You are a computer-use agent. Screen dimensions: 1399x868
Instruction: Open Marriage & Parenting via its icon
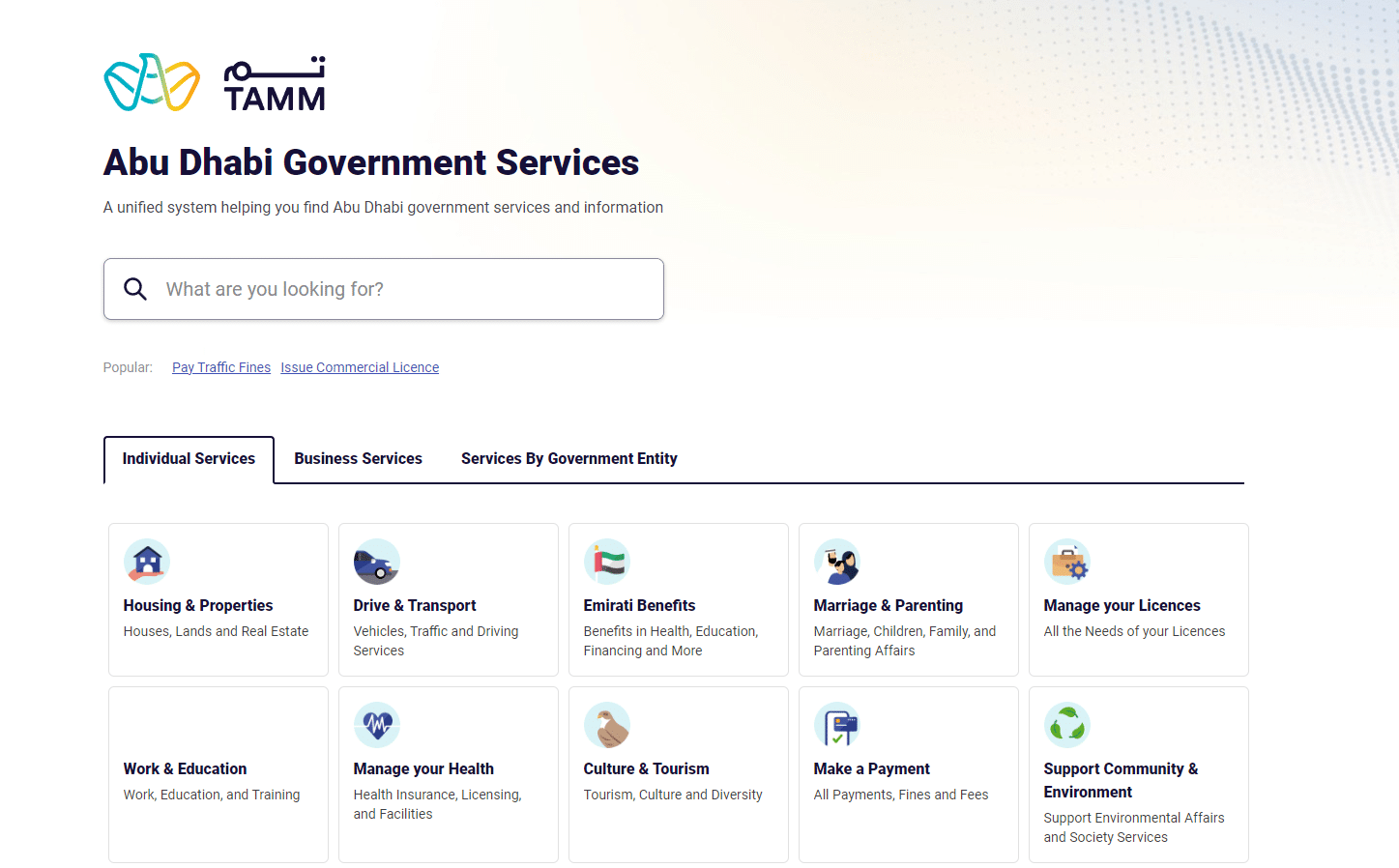tap(837, 561)
